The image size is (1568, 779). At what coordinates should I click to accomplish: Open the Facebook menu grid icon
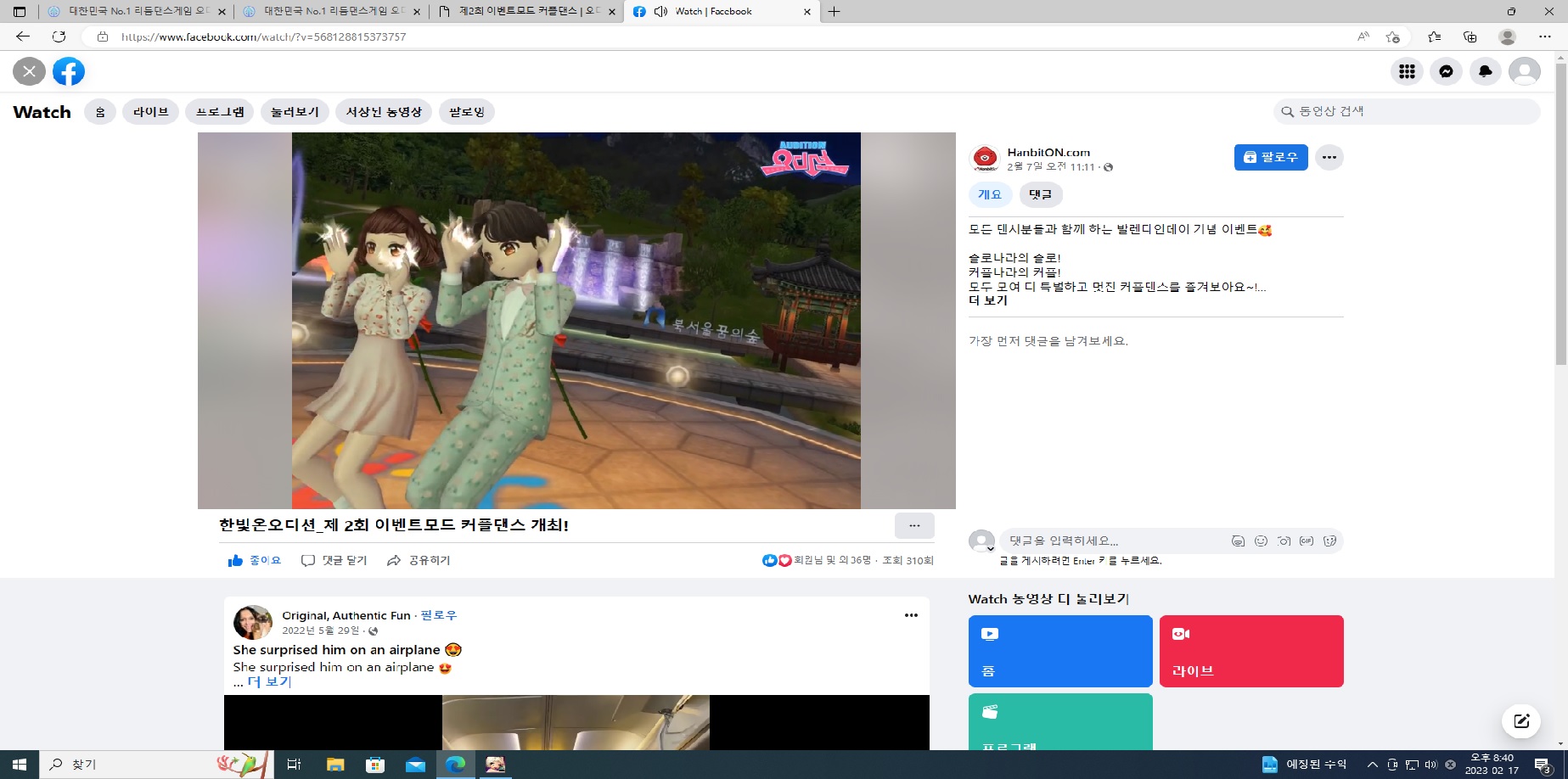pos(1407,71)
